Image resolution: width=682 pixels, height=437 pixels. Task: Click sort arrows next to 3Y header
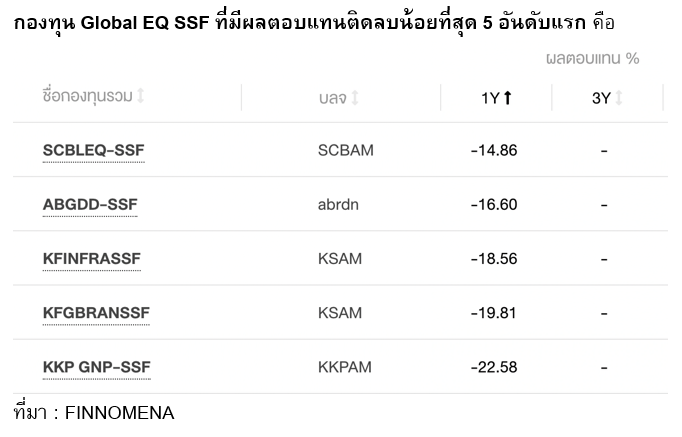click(619, 97)
